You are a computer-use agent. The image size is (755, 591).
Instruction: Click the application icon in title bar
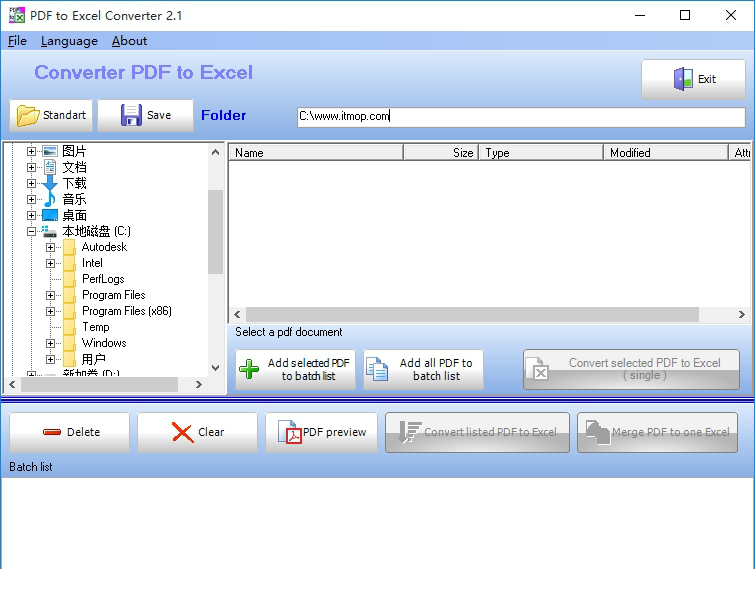[x=16, y=15]
